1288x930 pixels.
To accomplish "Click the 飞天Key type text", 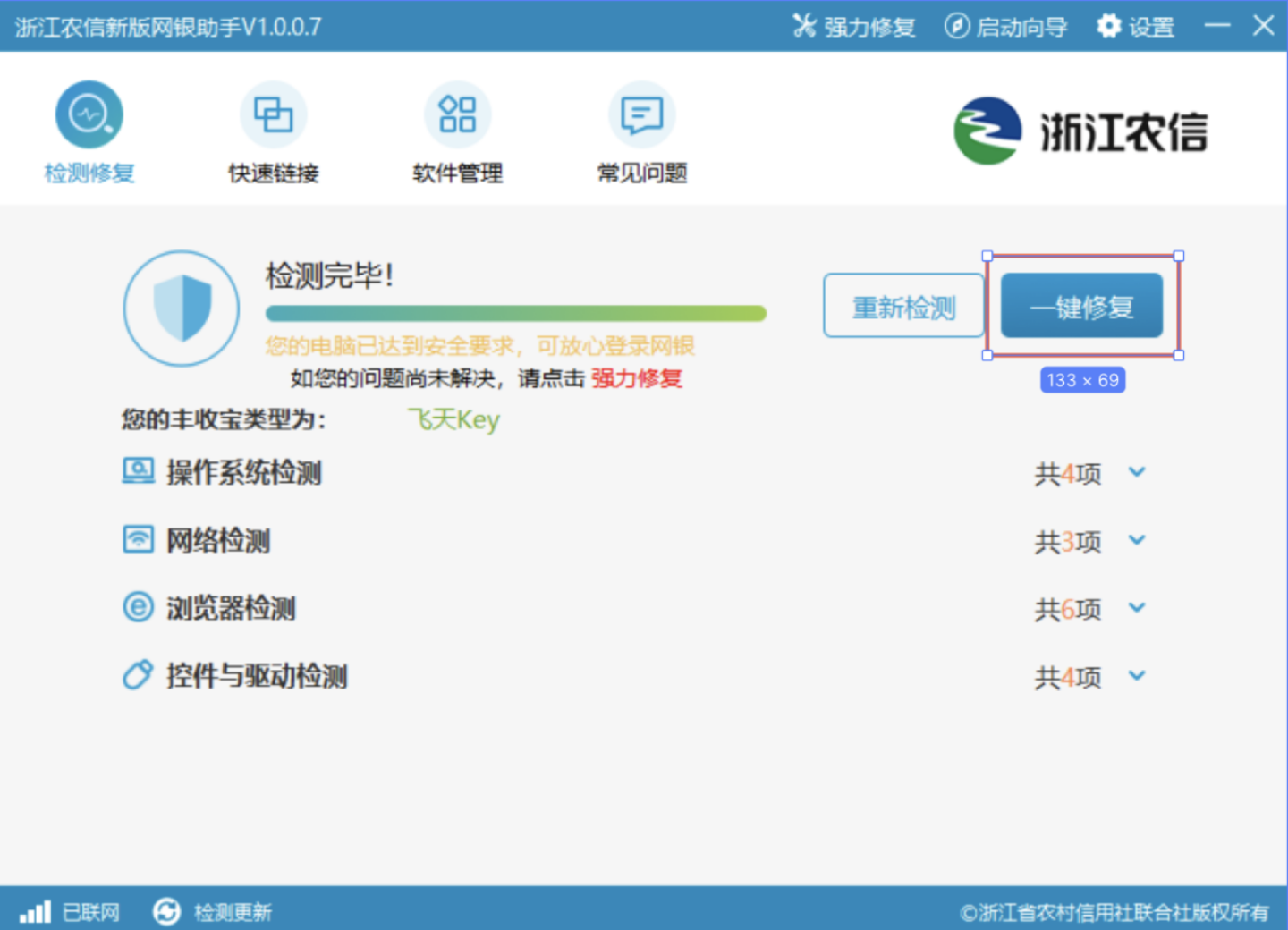I will point(453,419).
